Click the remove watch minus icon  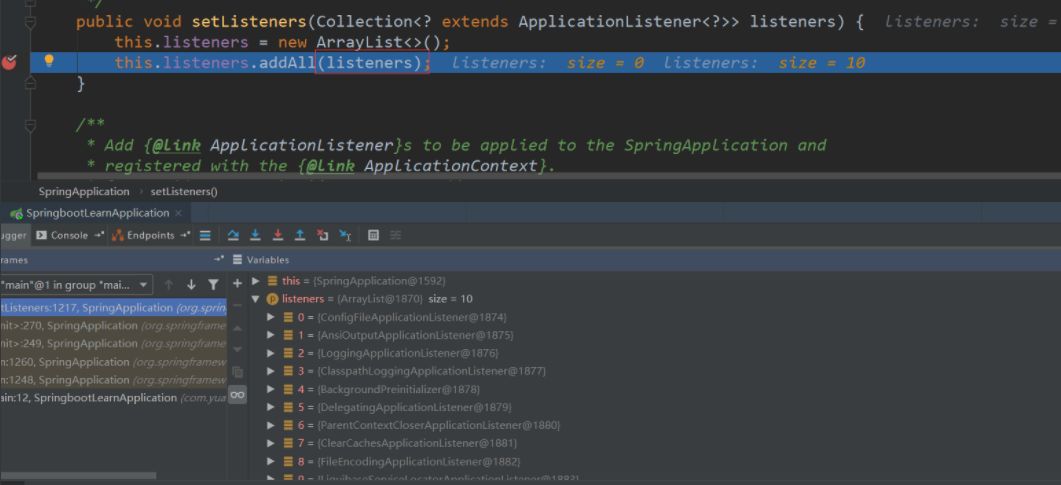point(237,305)
